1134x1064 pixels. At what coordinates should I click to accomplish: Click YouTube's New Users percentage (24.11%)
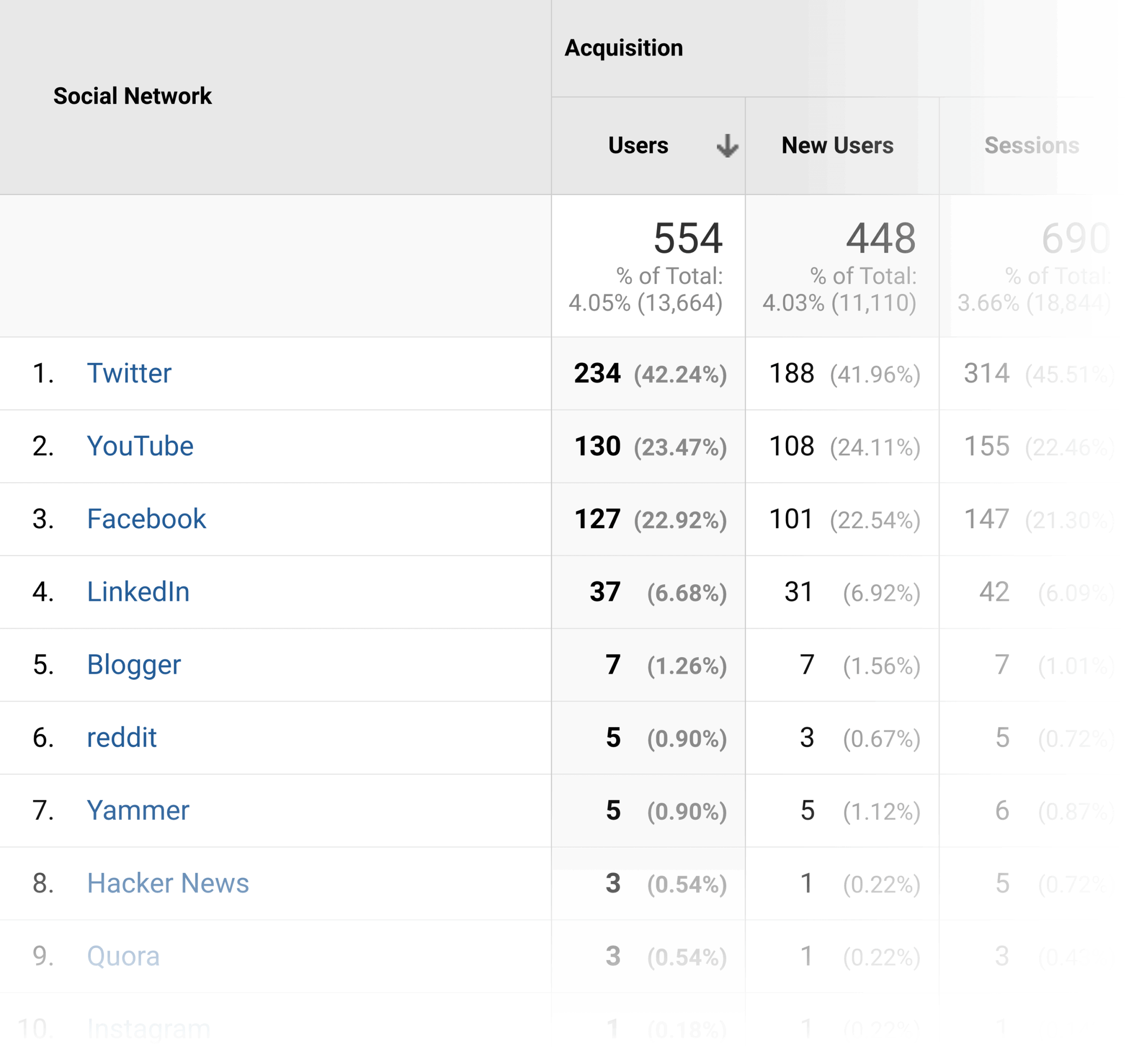875,447
